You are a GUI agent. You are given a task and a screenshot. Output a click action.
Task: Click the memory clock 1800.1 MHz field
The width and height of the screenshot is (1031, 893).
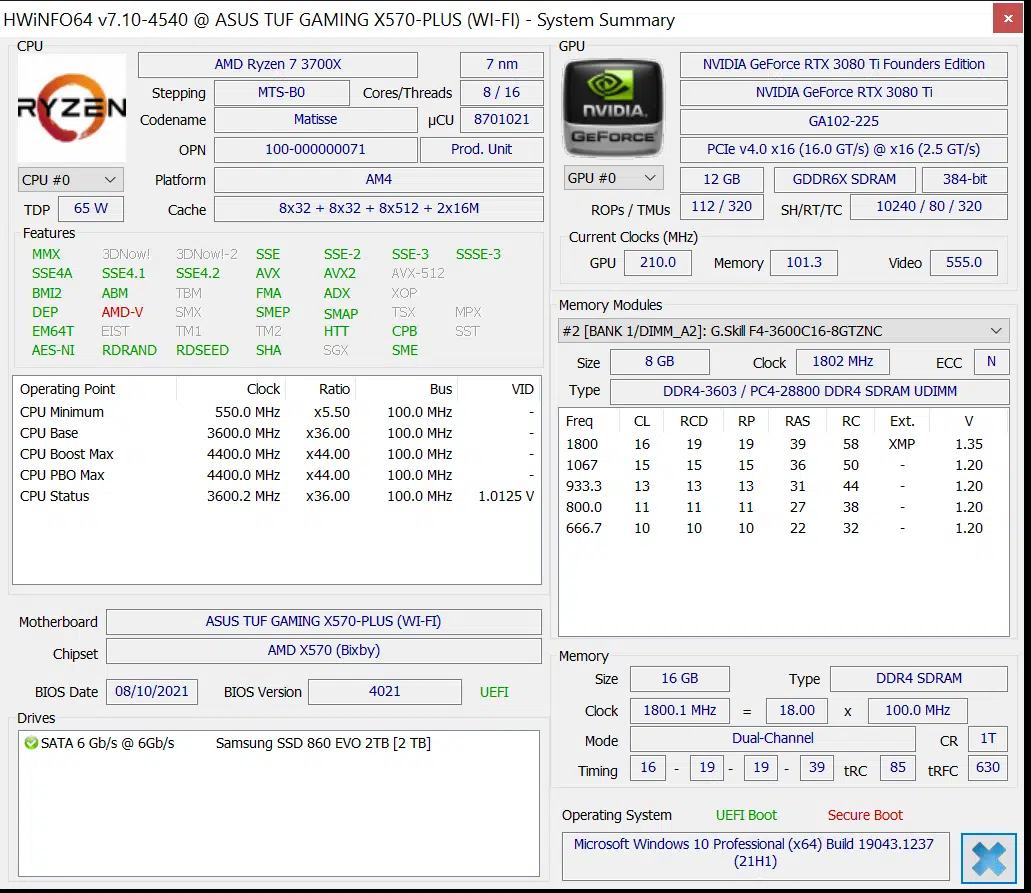point(679,711)
